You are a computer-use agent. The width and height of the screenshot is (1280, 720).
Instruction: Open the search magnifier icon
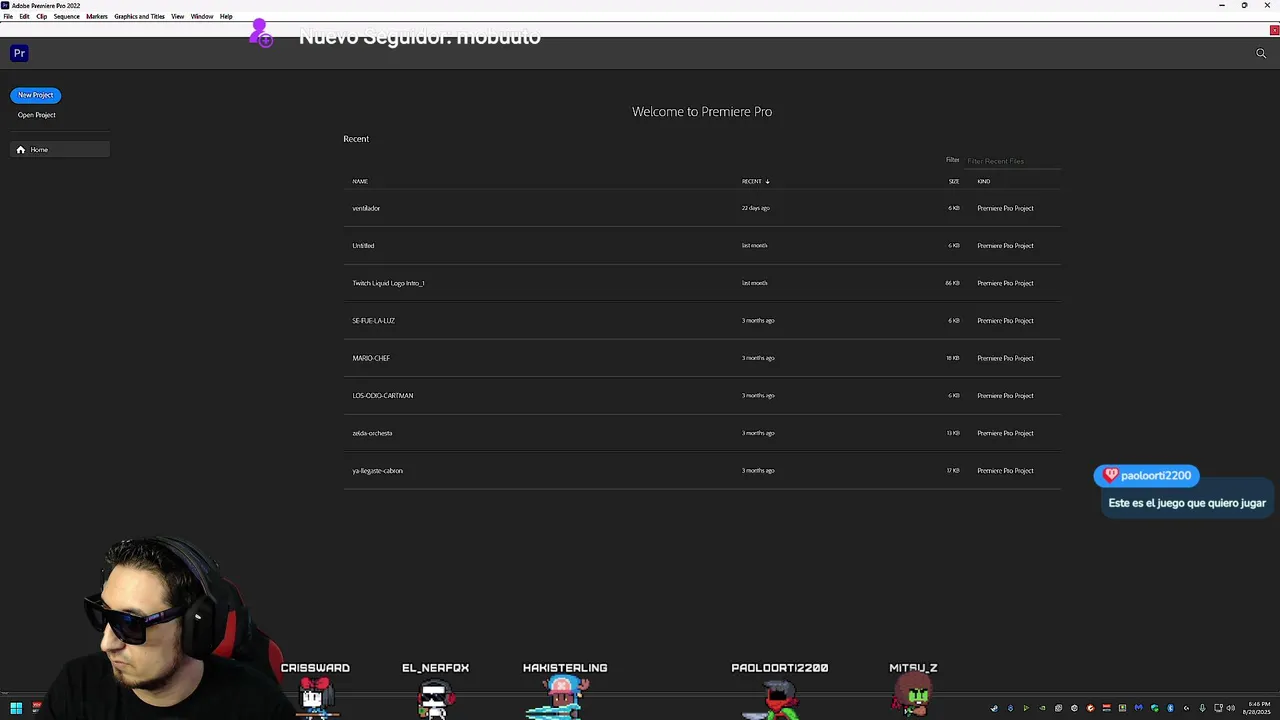tap(1261, 53)
